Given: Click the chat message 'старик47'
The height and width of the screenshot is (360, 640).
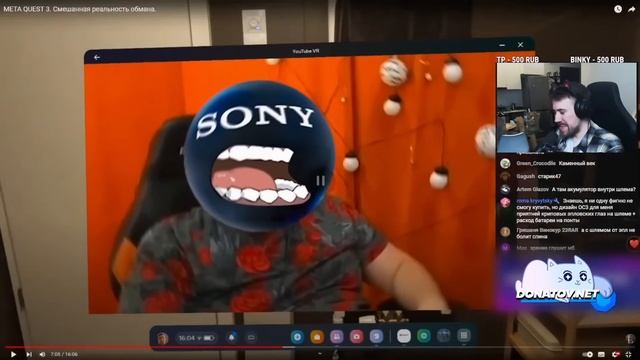Looking at the screenshot, I should pyautogui.click(x=549, y=176).
